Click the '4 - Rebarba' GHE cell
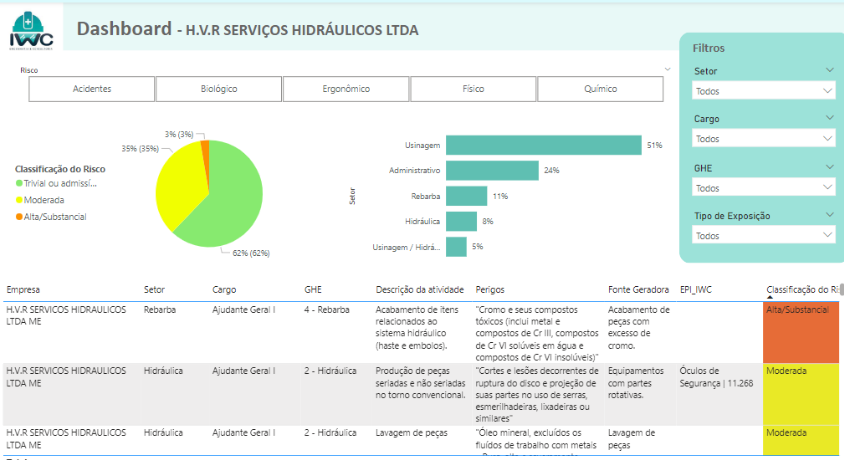Viewport: 844px width, 460px height. click(327, 310)
